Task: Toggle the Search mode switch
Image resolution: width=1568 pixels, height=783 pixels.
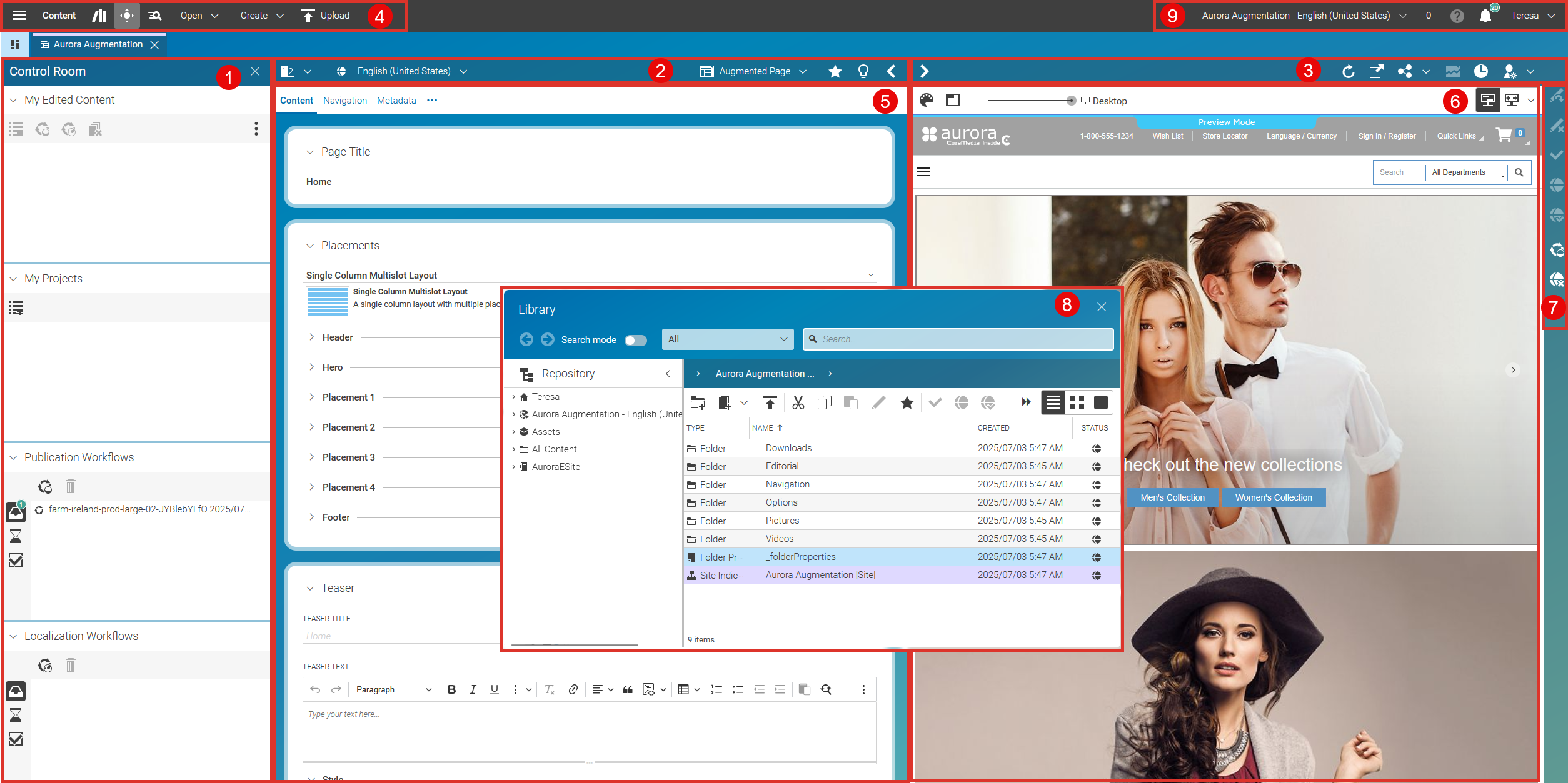Action: (635, 340)
